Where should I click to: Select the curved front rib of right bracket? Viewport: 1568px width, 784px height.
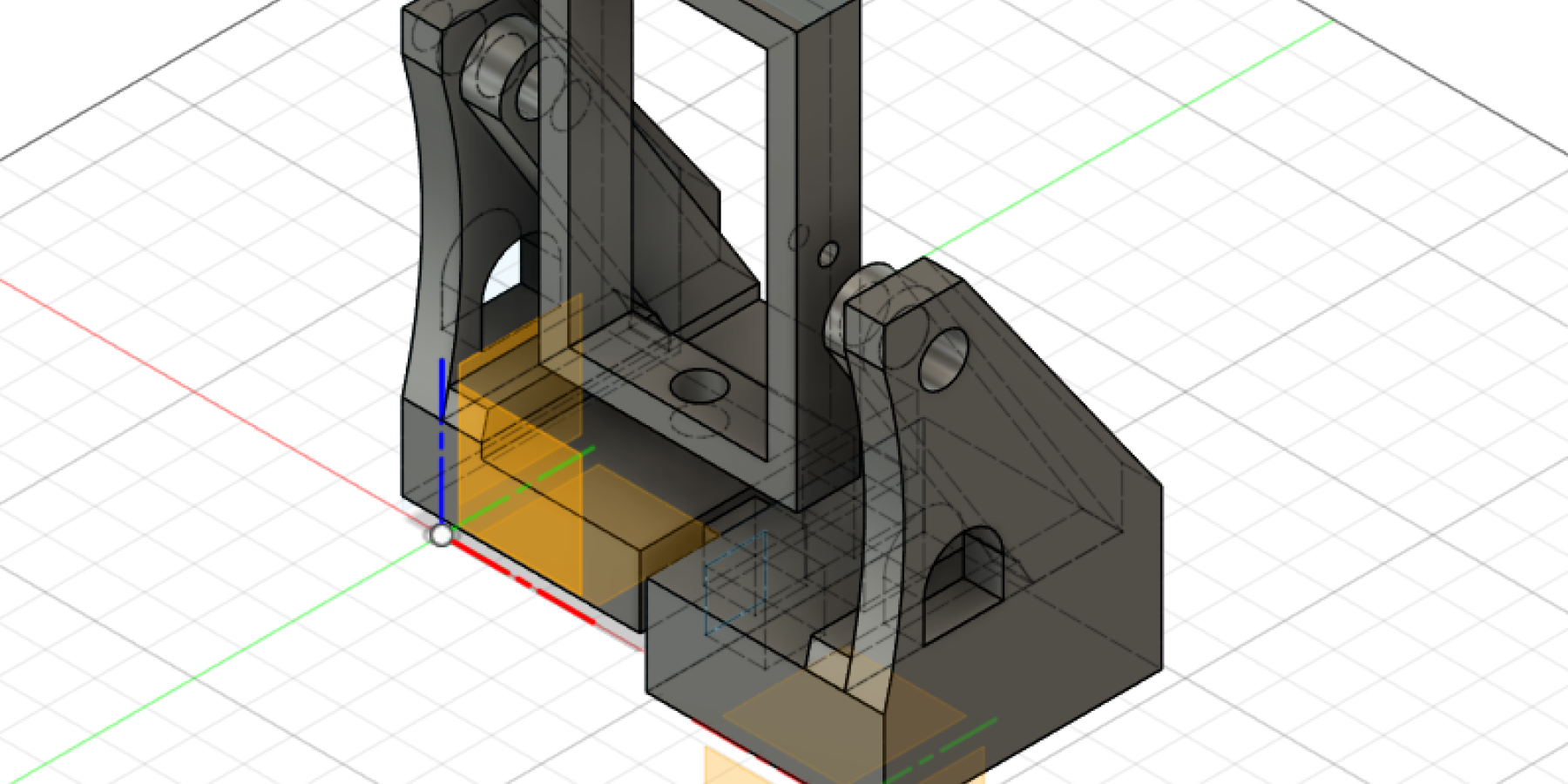pos(880,523)
